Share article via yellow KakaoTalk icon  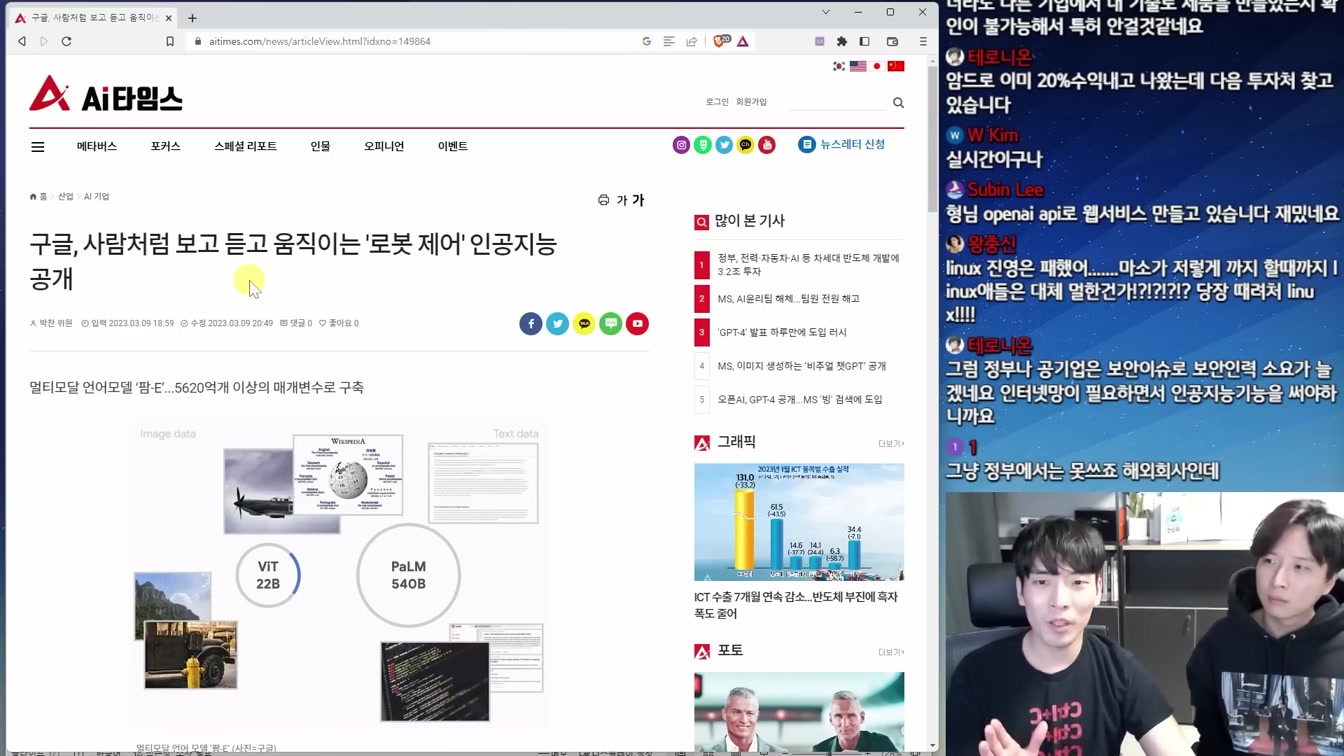click(x=584, y=324)
